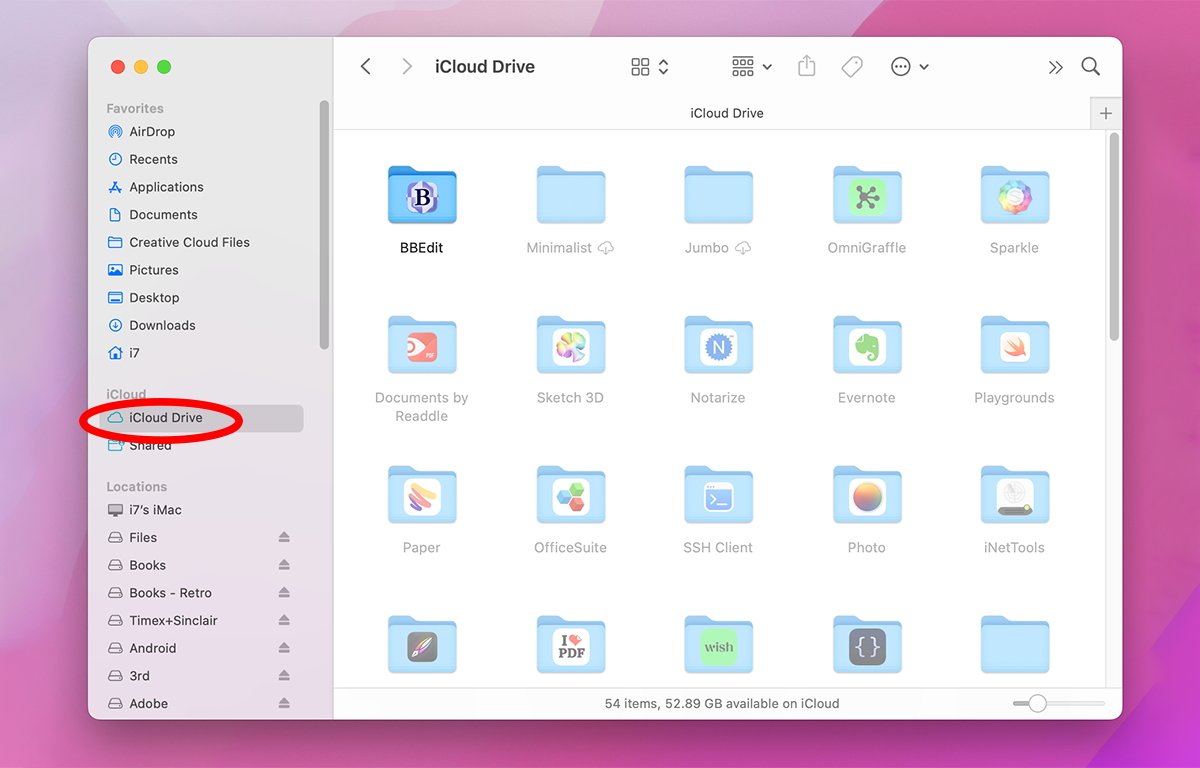Click the Share icon in the toolbar

tap(806, 66)
